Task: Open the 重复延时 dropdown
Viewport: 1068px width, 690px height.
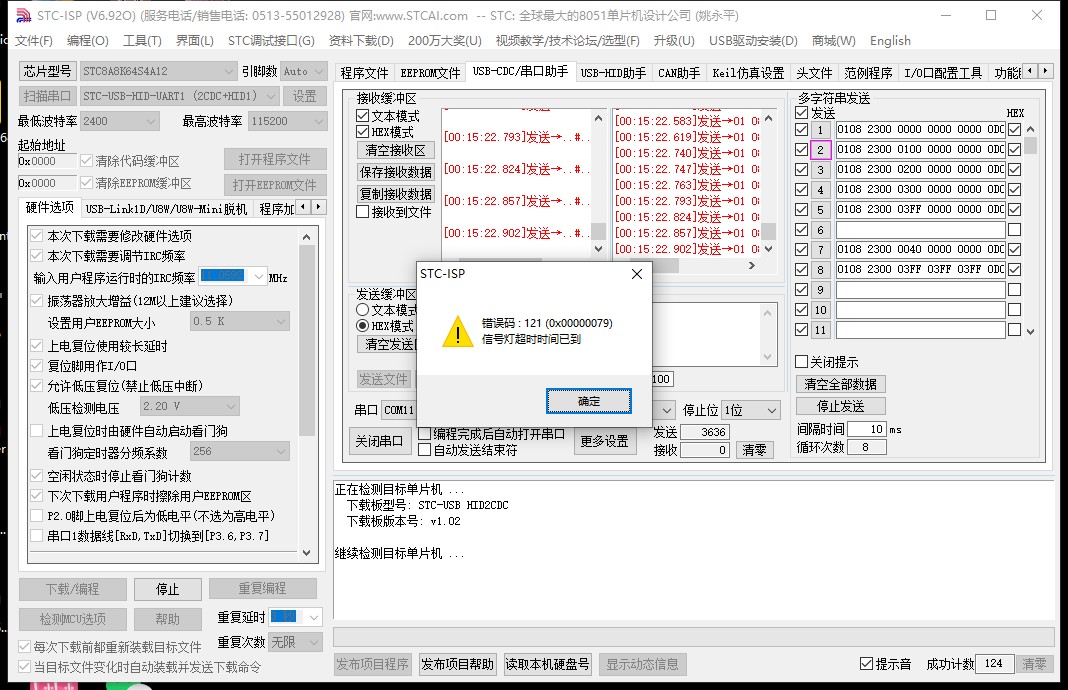Action: (x=313, y=617)
